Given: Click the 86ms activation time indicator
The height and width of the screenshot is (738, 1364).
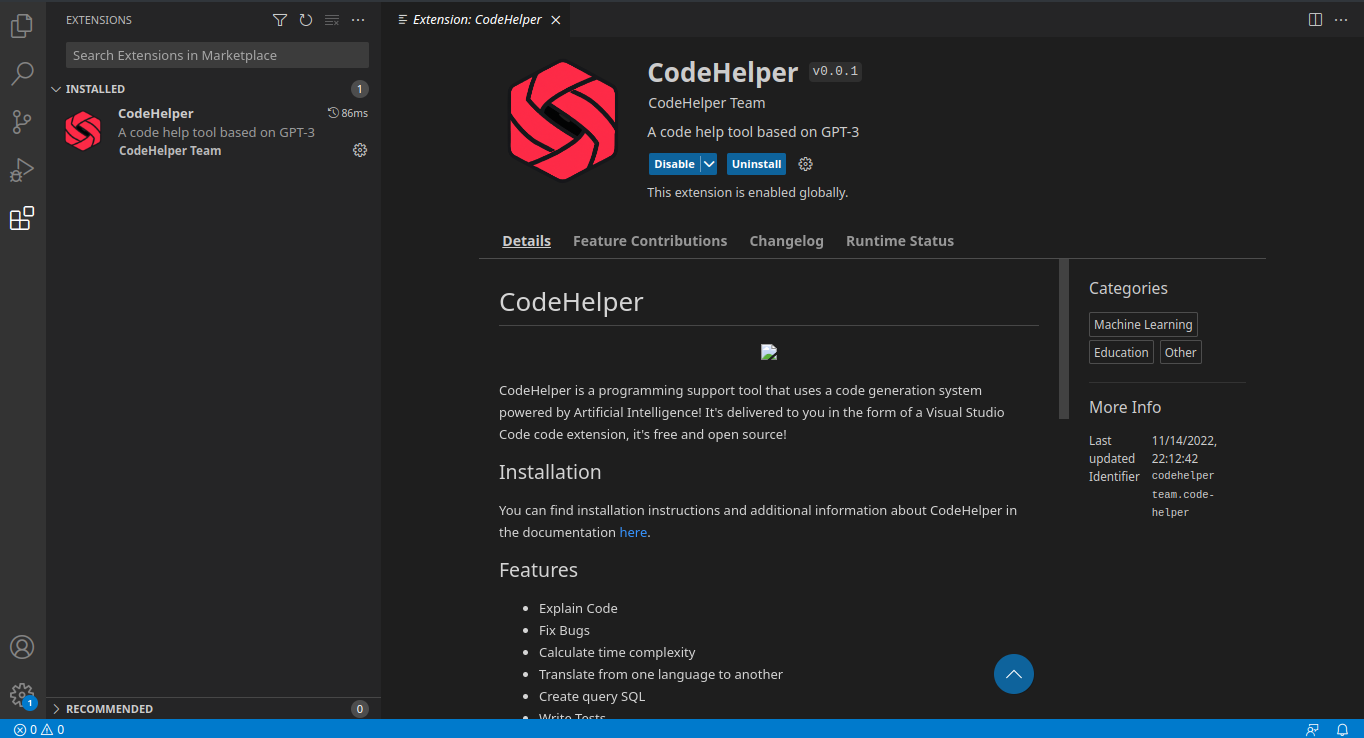Looking at the screenshot, I should (x=348, y=113).
